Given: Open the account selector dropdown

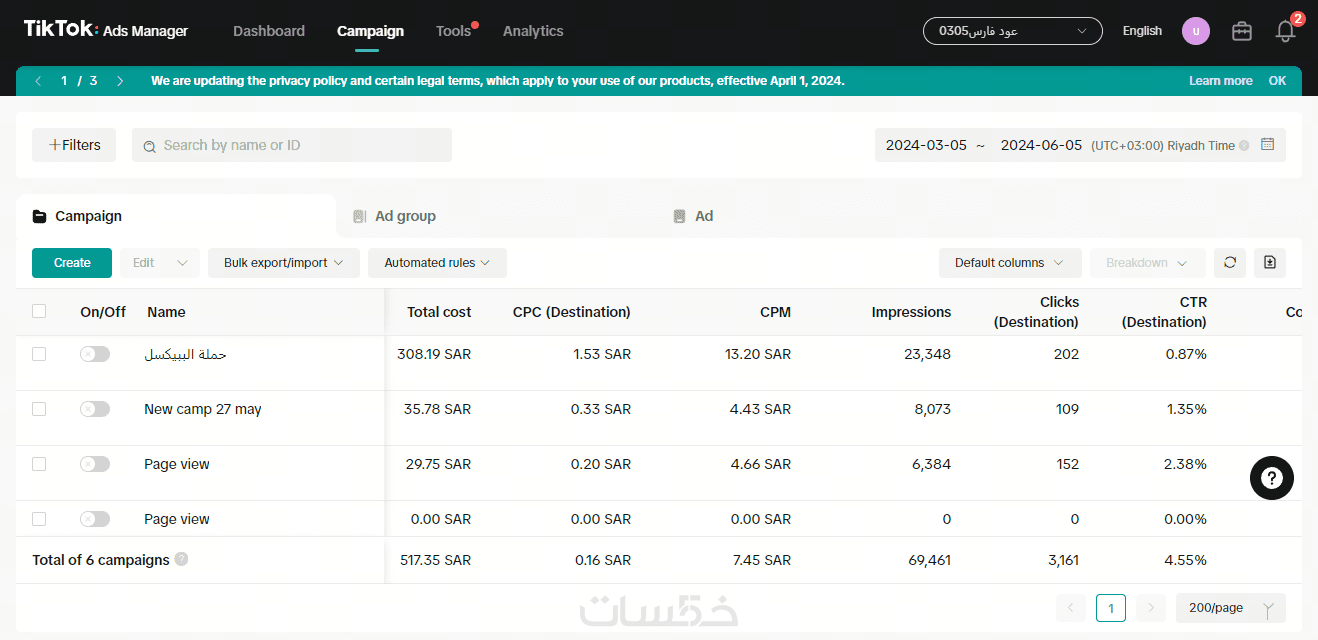Looking at the screenshot, I should (x=1013, y=31).
